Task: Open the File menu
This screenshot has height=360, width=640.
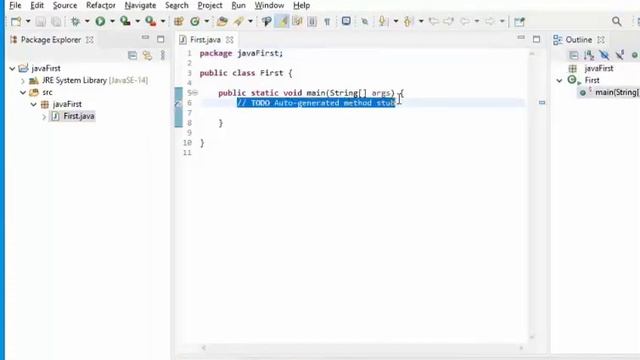Action: (15, 5)
